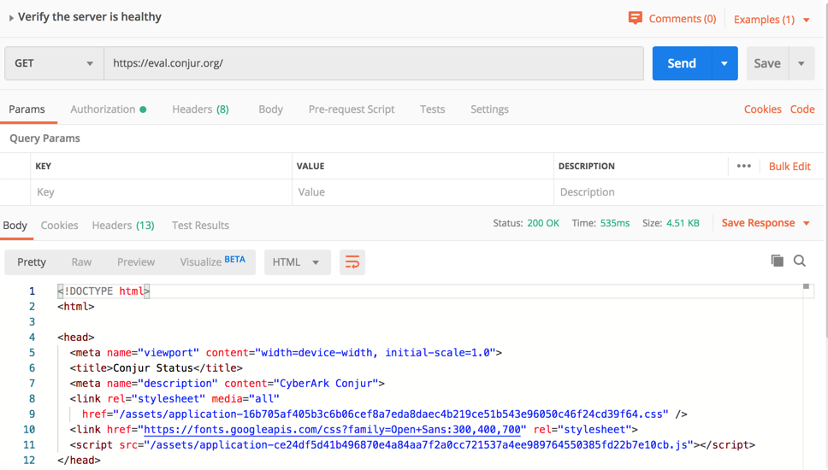
Task: Copy response body with clipboard icon
Action: [777, 261]
